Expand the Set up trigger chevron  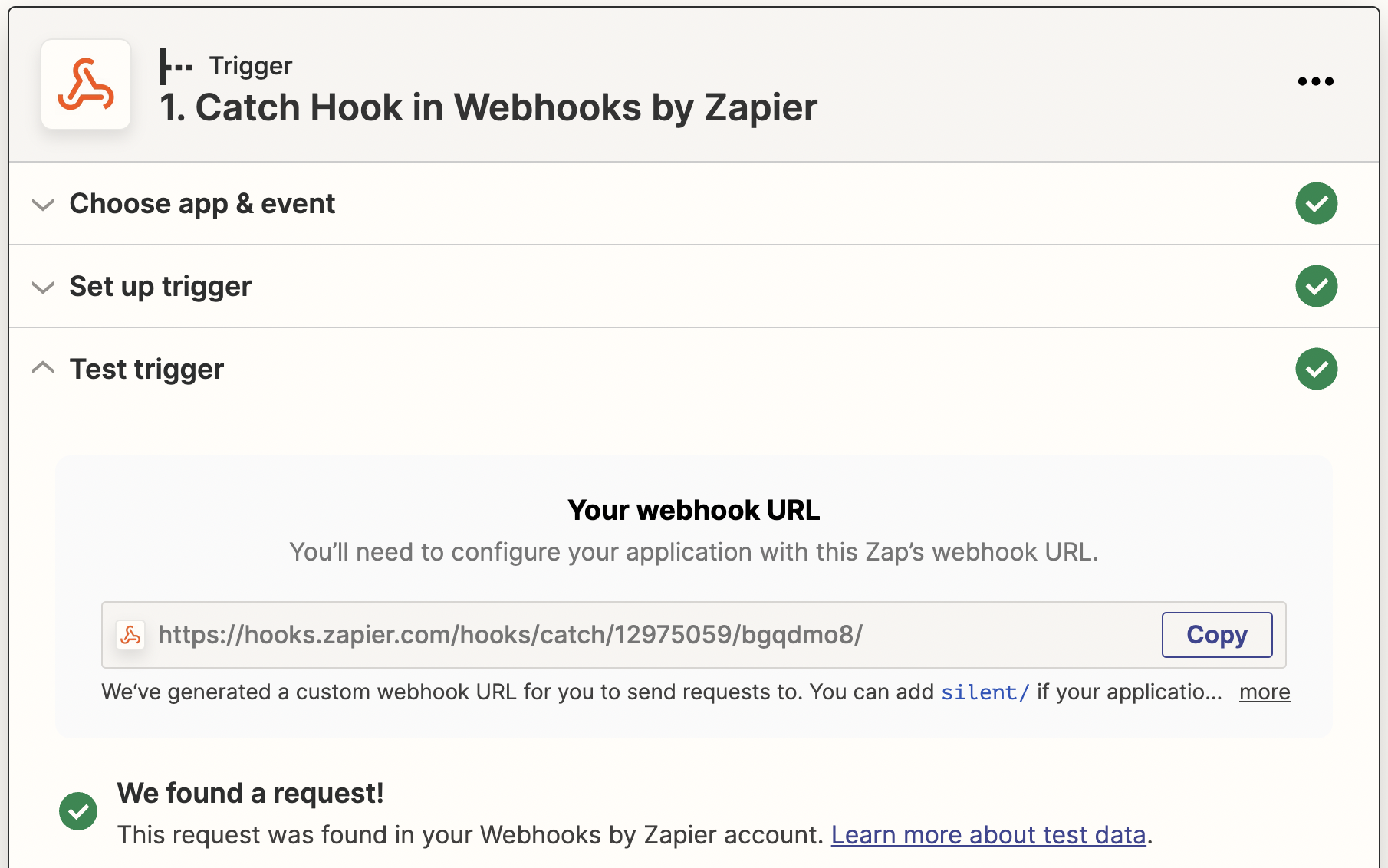[43, 288]
